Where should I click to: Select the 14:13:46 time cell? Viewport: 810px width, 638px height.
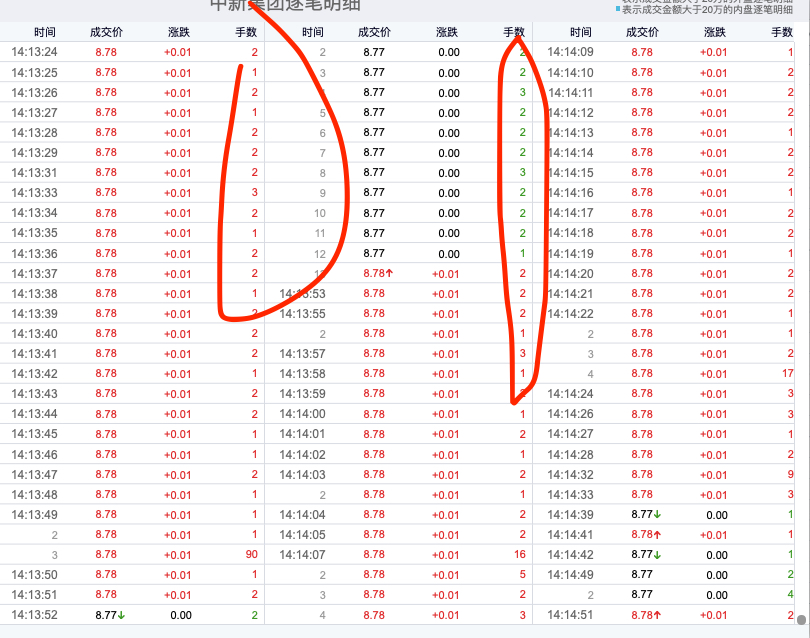[x=34, y=455]
